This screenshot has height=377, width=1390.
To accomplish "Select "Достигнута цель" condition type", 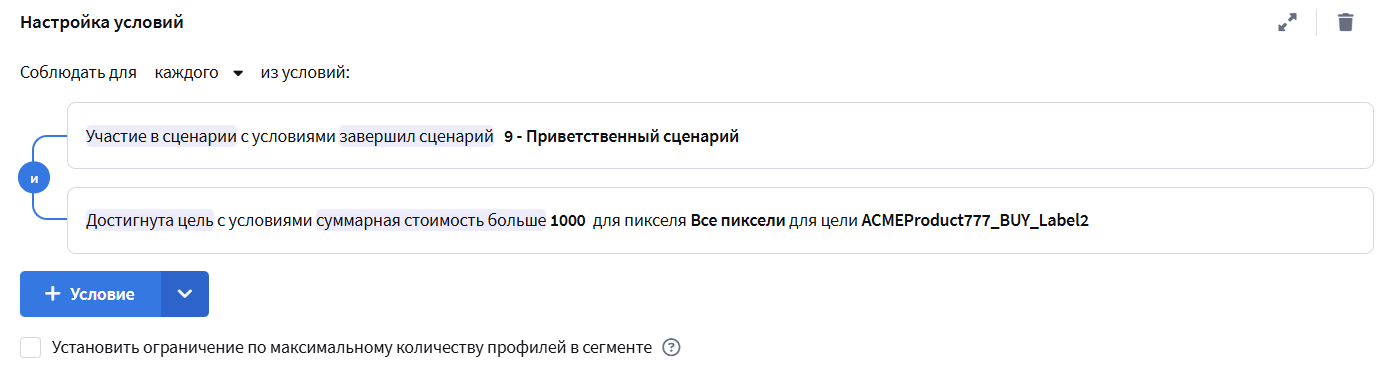I will point(149,220).
